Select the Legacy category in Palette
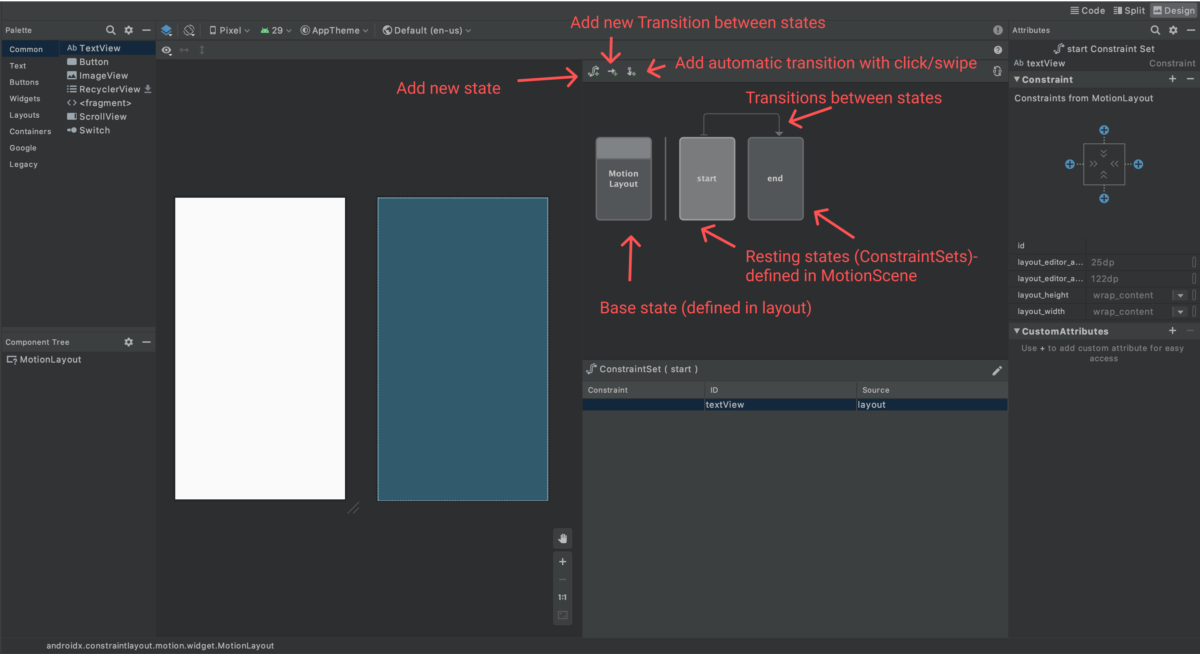Screen dimensions: 1200x654 22,164
